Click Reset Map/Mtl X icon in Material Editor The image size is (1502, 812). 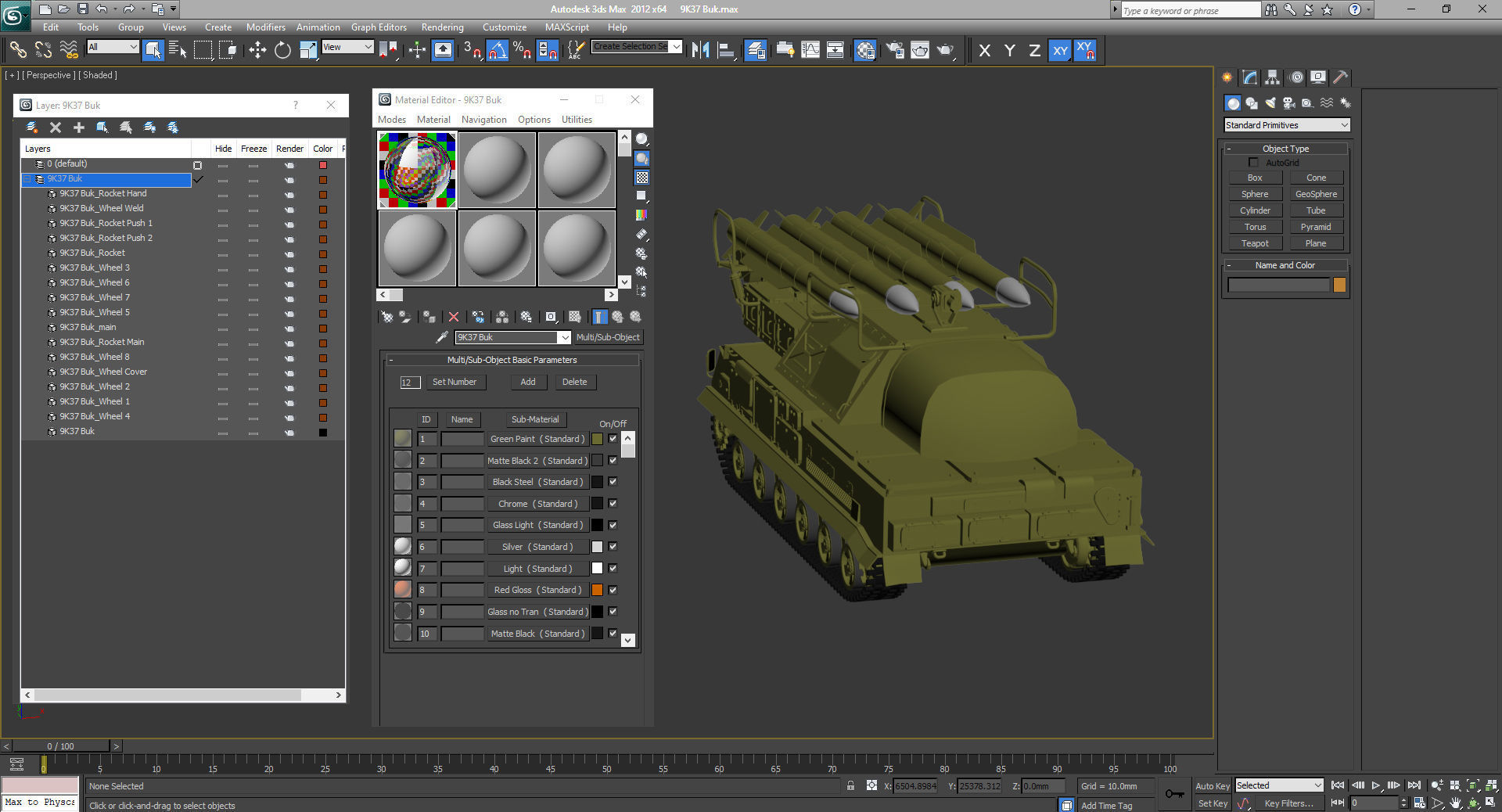coord(453,317)
